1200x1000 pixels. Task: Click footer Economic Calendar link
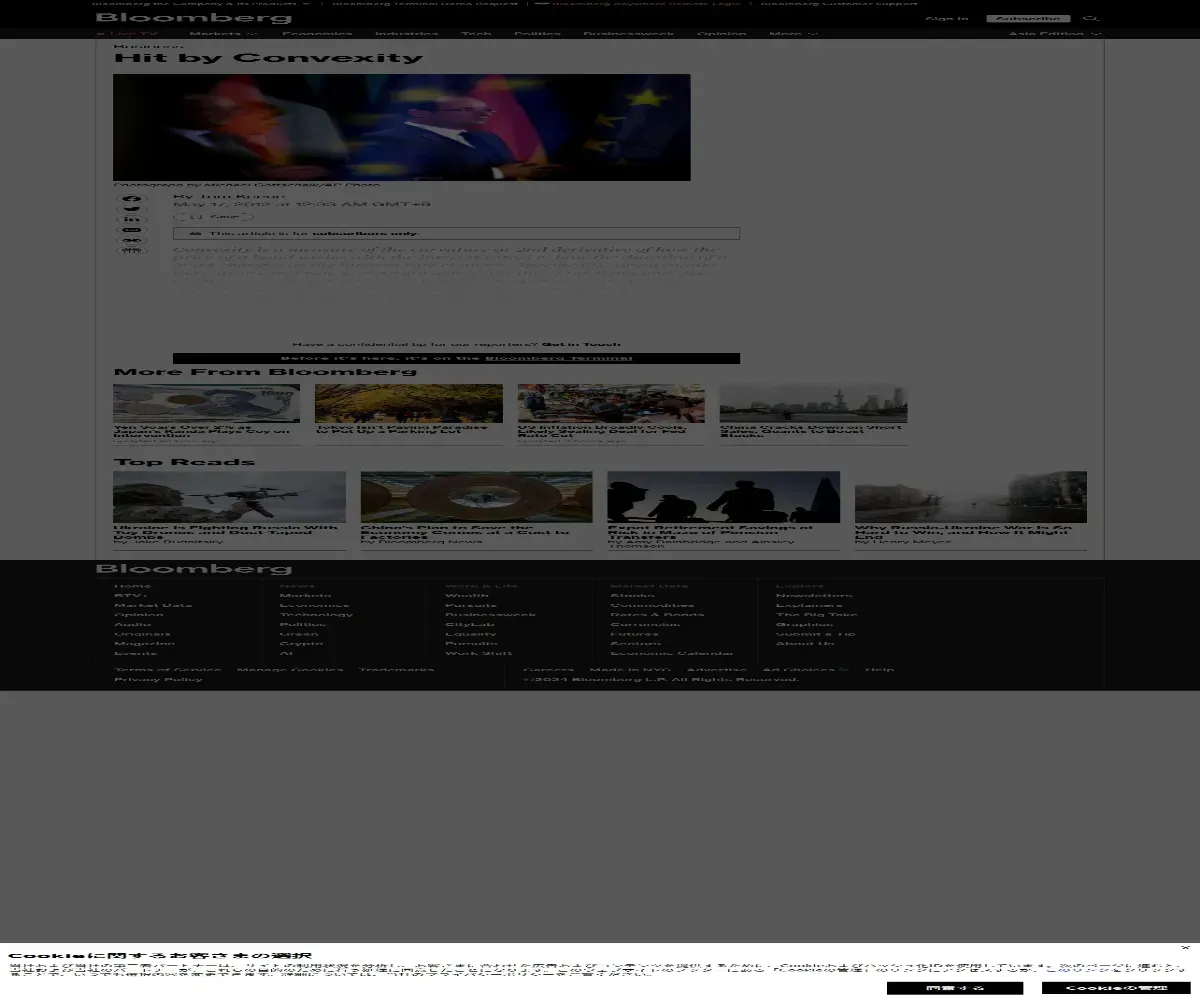click(671, 653)
